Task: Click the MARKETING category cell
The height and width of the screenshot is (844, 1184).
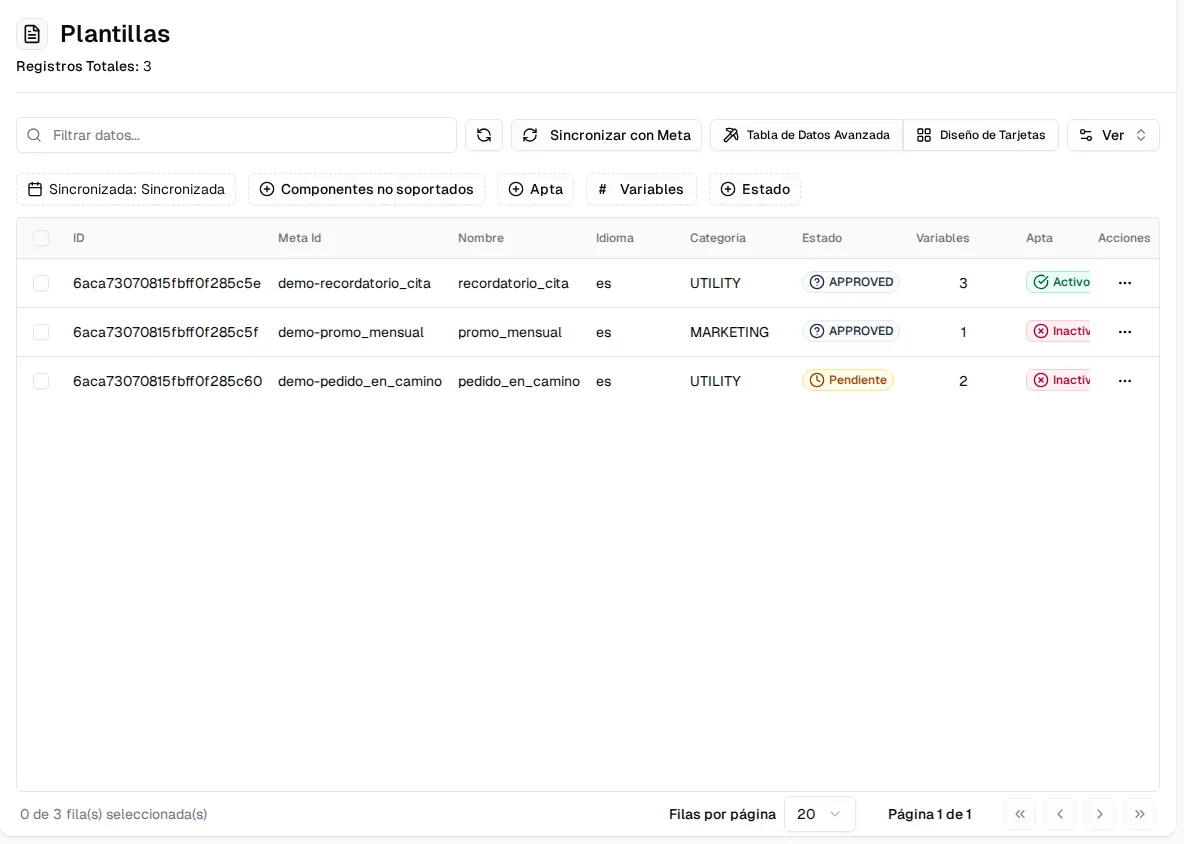Action: 729,332
